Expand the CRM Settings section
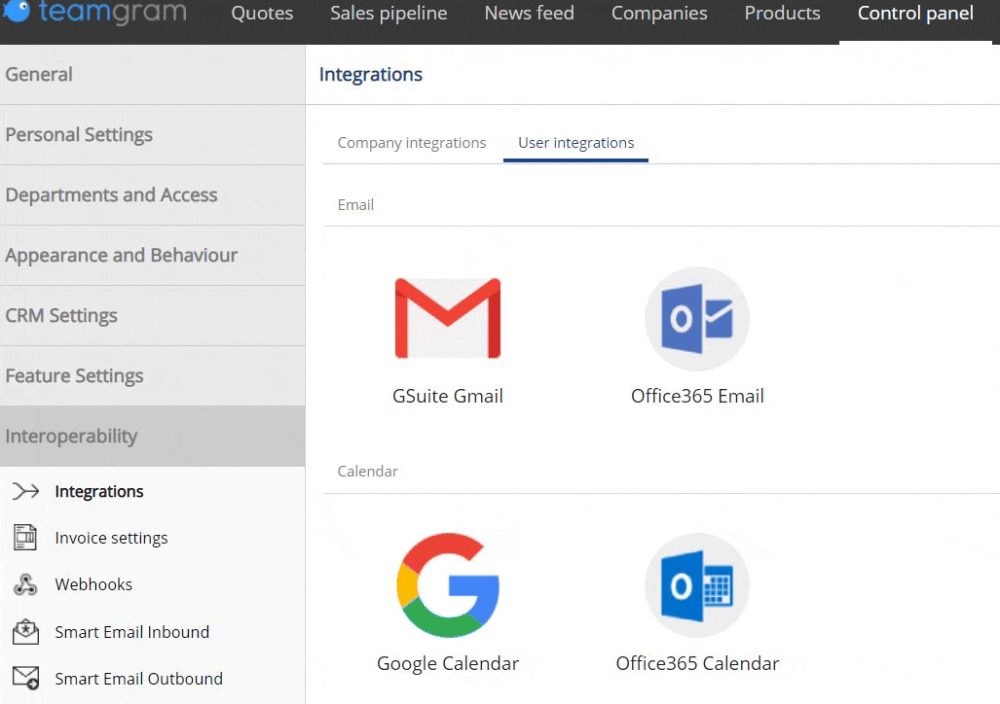The height and width of the screenshot is (704, 1000). click(x=152, y=316)
